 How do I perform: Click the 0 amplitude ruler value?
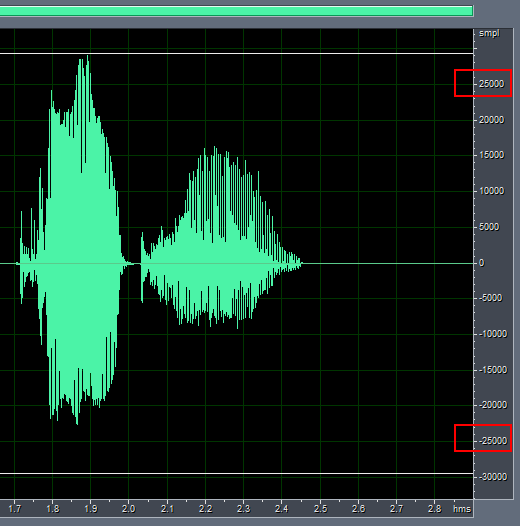[481, 263]
